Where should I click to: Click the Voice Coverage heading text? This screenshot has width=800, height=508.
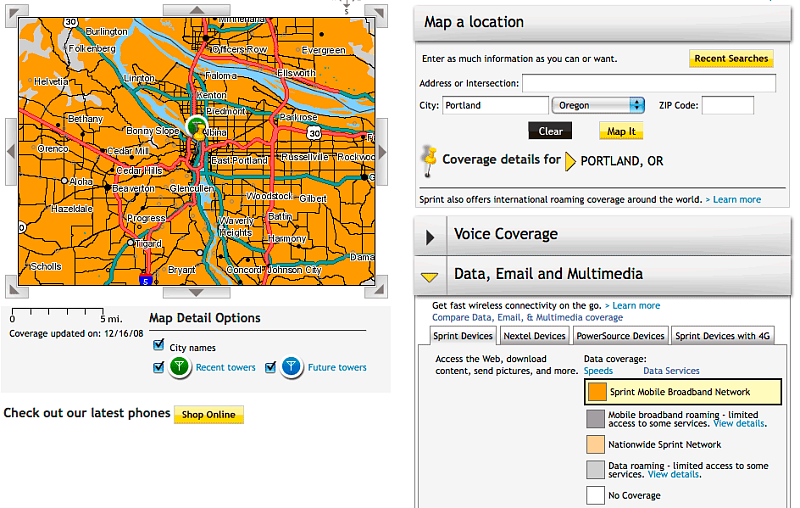506,234
